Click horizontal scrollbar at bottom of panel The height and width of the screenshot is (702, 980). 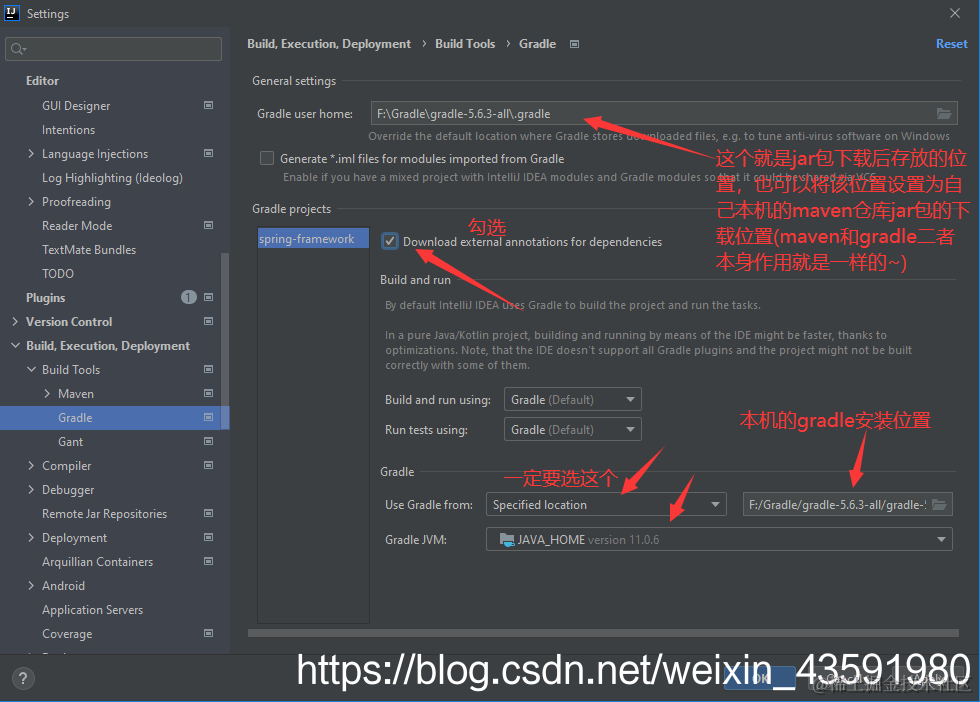click(603, 633)
